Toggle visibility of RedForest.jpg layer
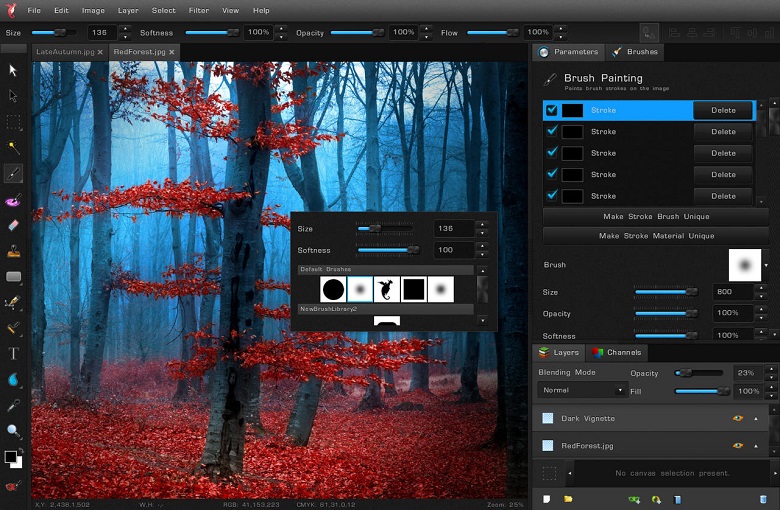780x510 pixels. tap(738, 445)
